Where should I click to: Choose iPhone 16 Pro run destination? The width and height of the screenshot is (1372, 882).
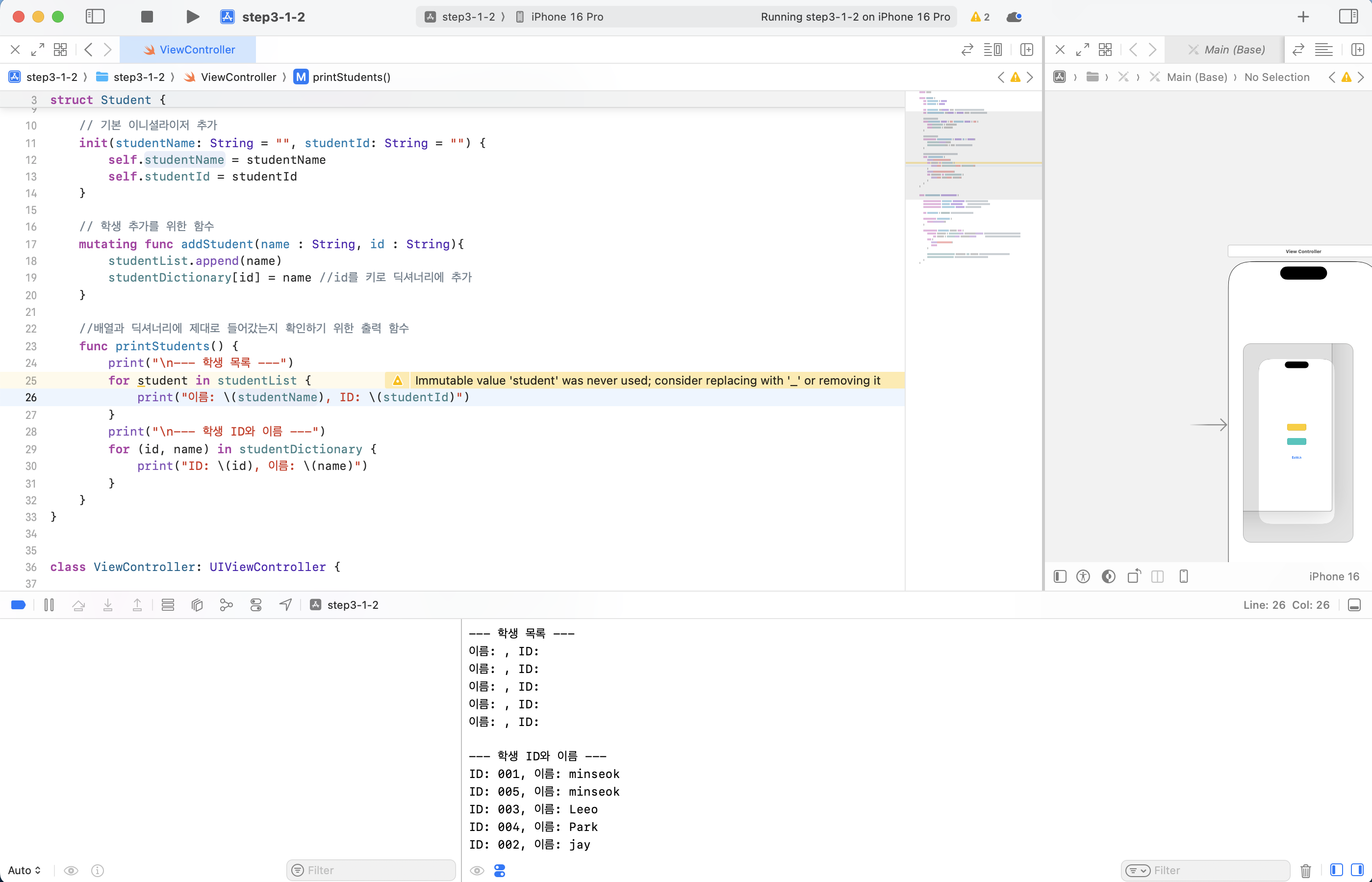click(x=559, y=17)
